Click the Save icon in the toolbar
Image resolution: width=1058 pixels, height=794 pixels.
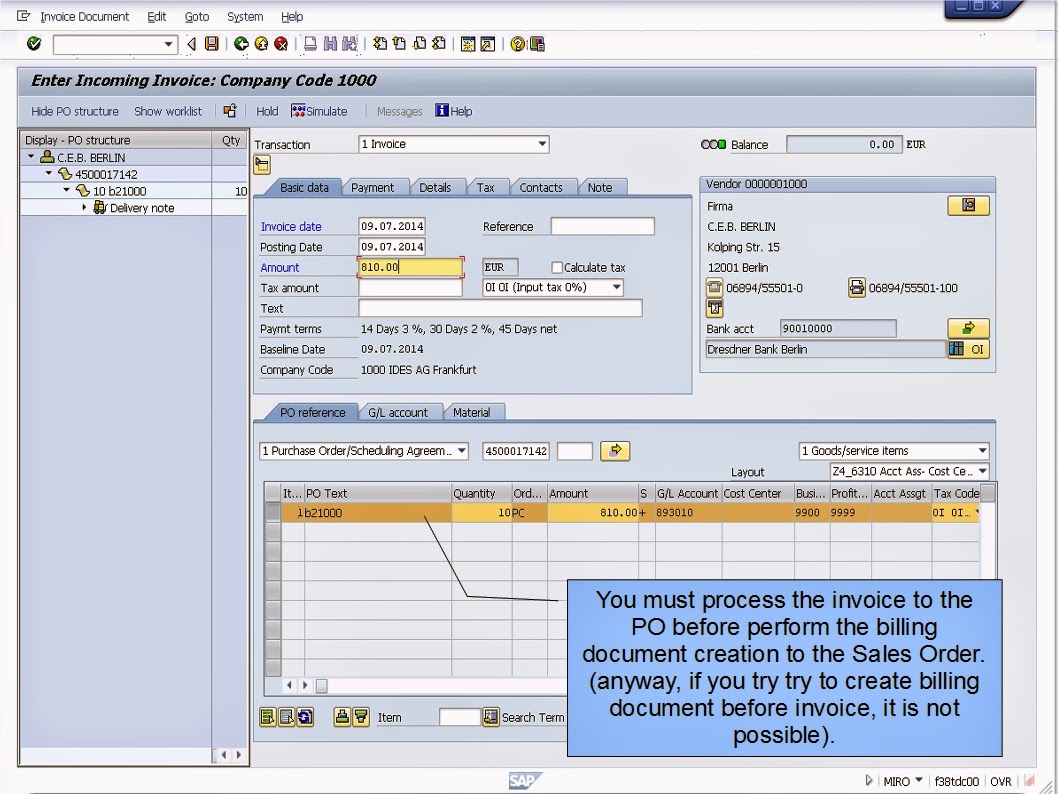pyautogui.click(x=213, y=44)
